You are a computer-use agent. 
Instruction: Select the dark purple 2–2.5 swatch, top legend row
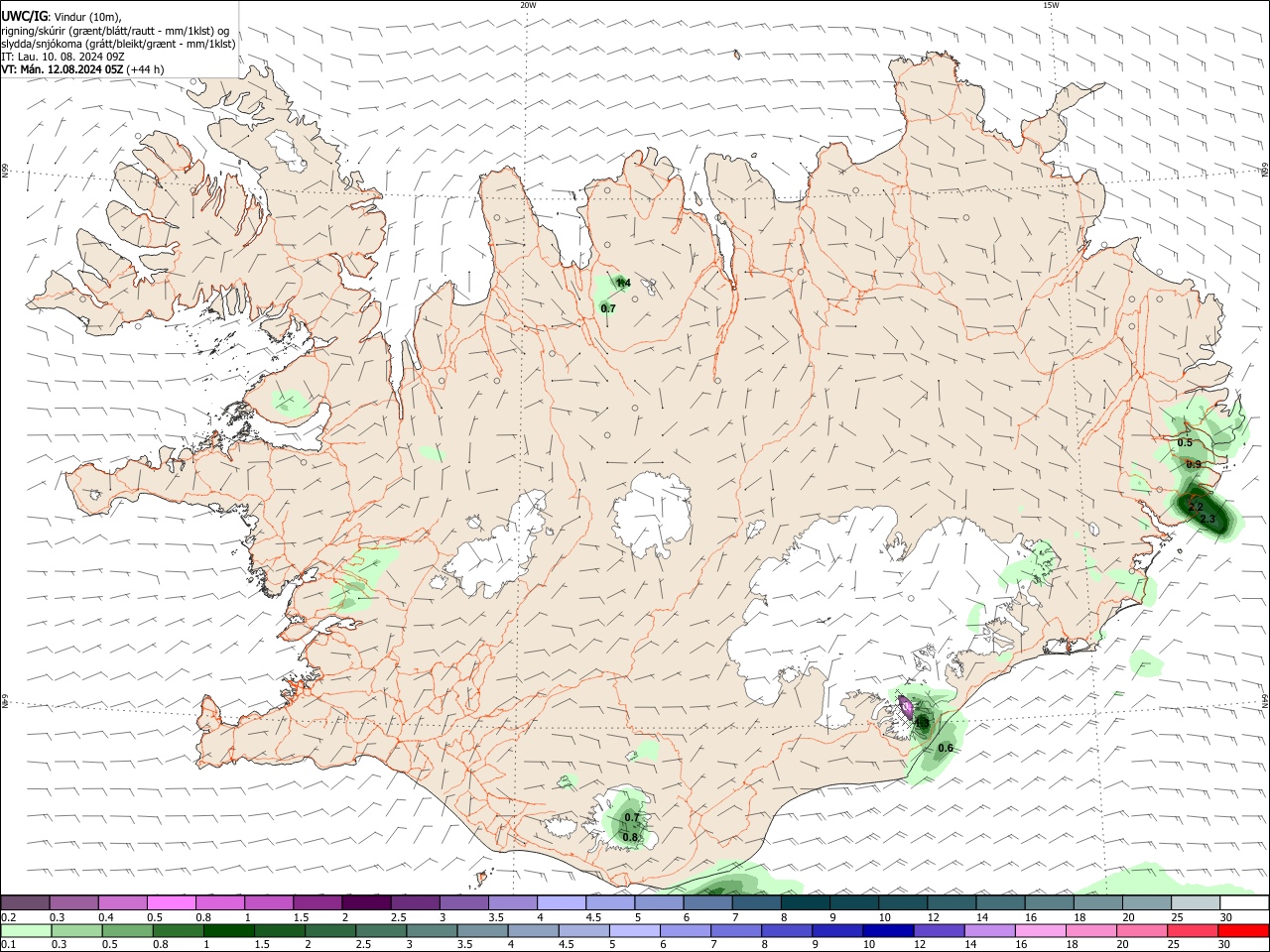[366, 902]
